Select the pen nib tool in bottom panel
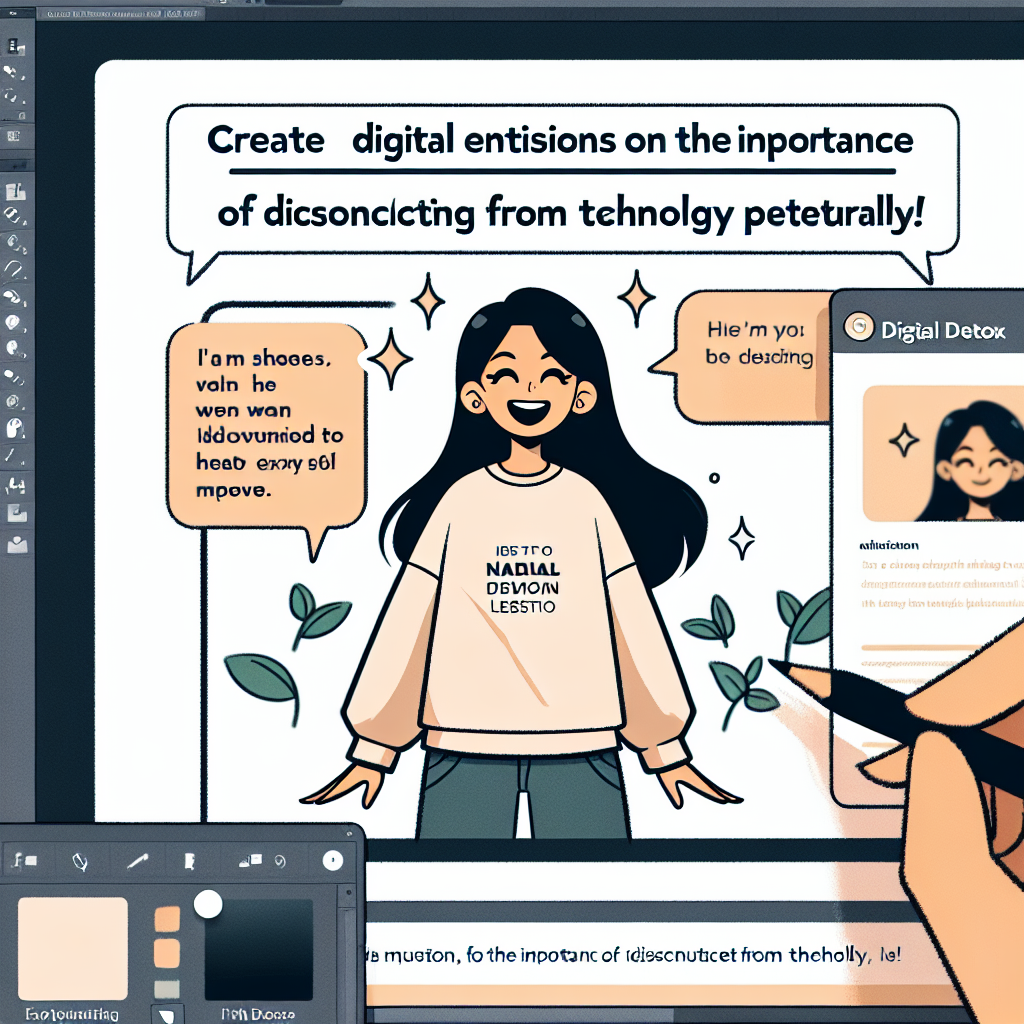1024x1024 pixels. click(x=79, y=861)
